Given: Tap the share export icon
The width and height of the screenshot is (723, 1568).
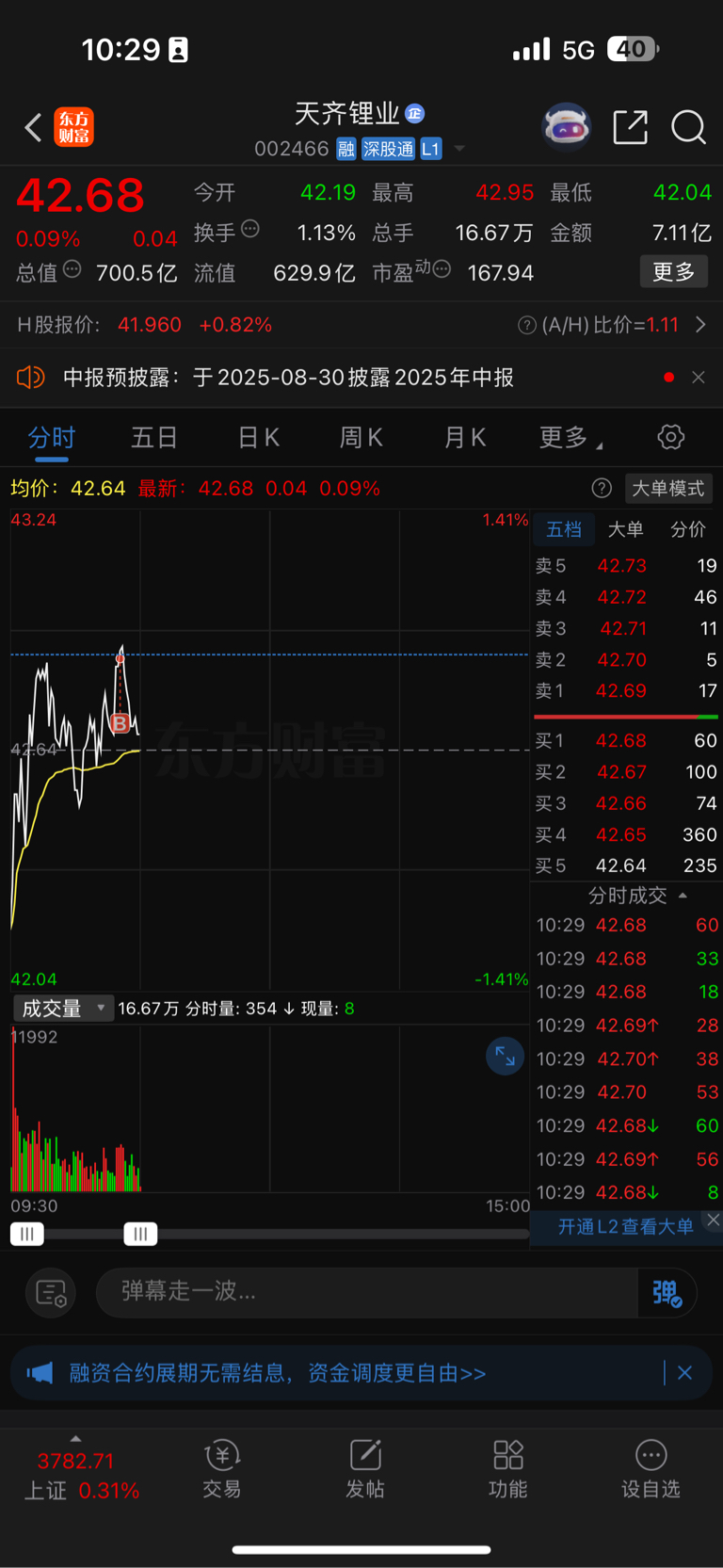Looking at the screenshot, I should point(630,127).
